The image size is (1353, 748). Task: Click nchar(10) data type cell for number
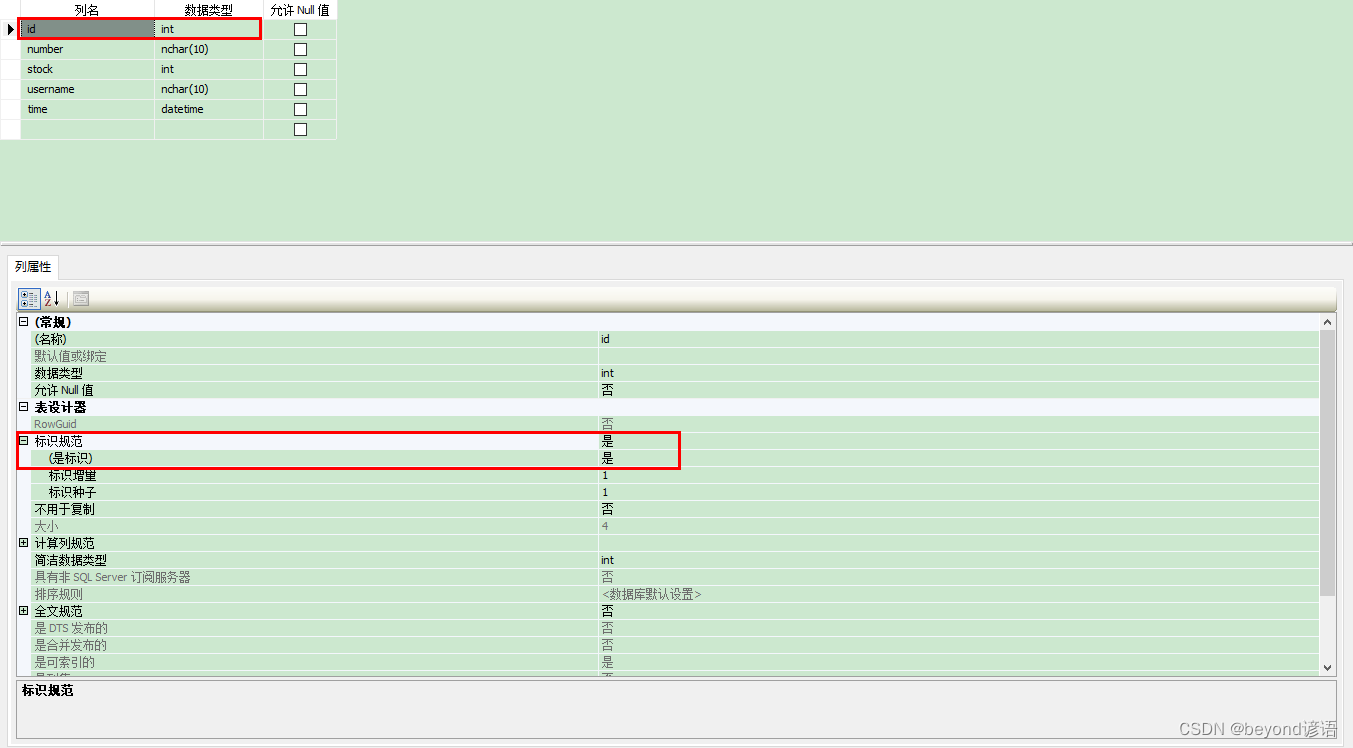coord(209,49)
